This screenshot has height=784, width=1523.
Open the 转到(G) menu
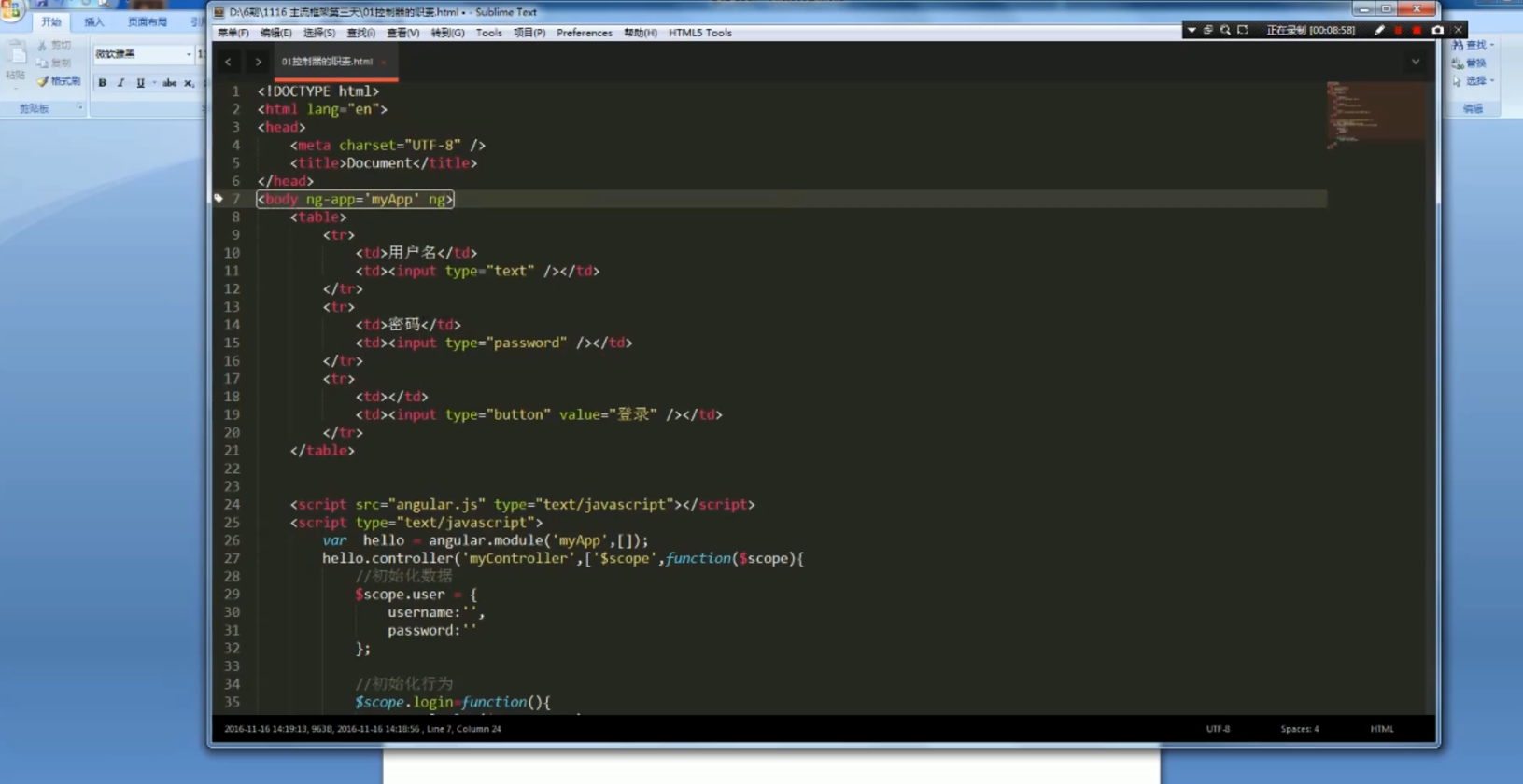tap(447, 33)
